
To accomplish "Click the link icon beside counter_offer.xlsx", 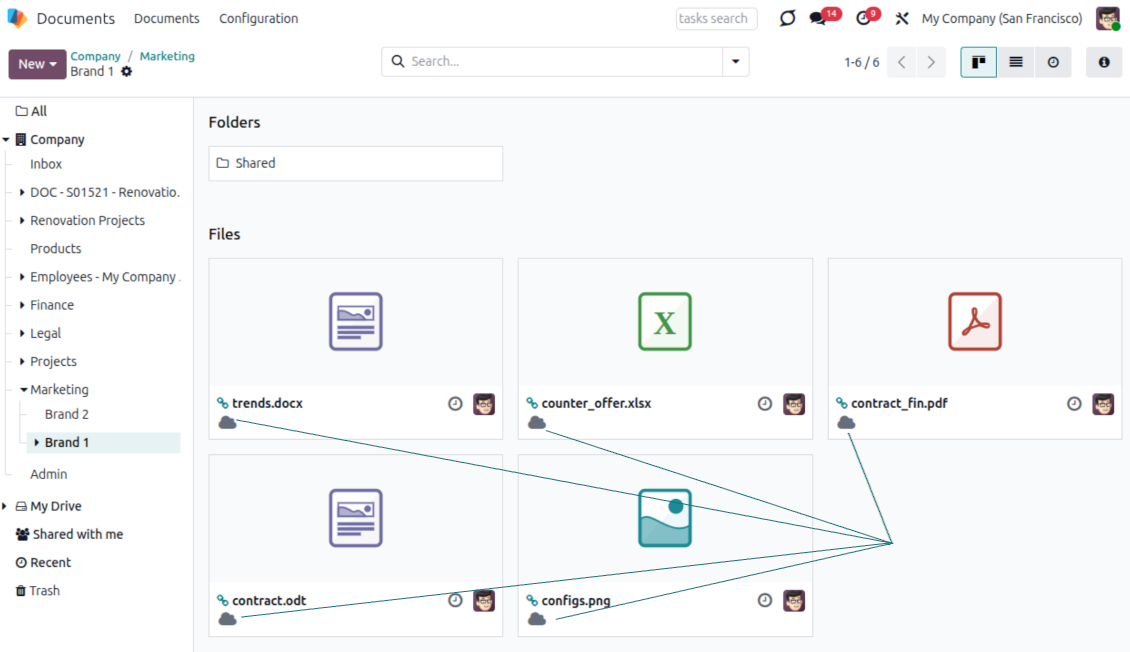I will [x=532, y=403].
